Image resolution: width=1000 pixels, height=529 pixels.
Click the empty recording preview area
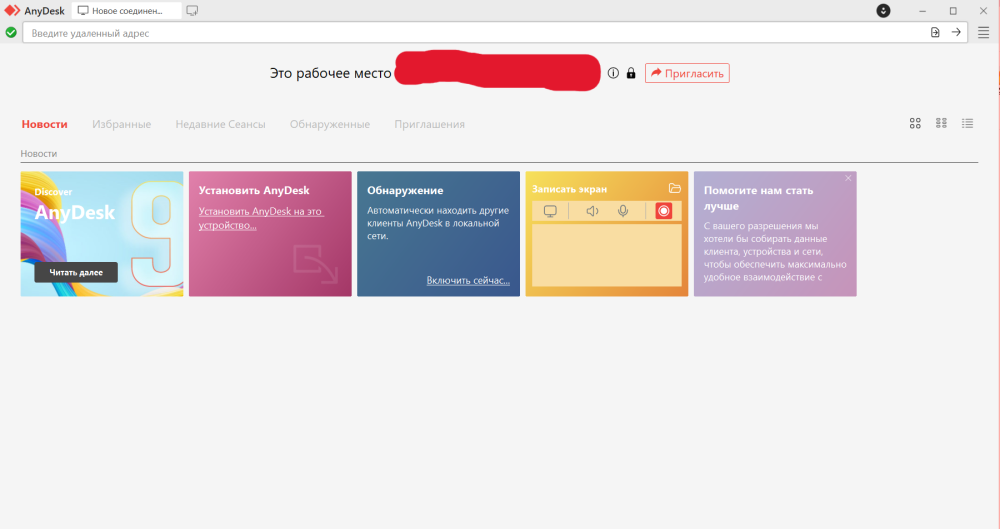click(607, 255)
